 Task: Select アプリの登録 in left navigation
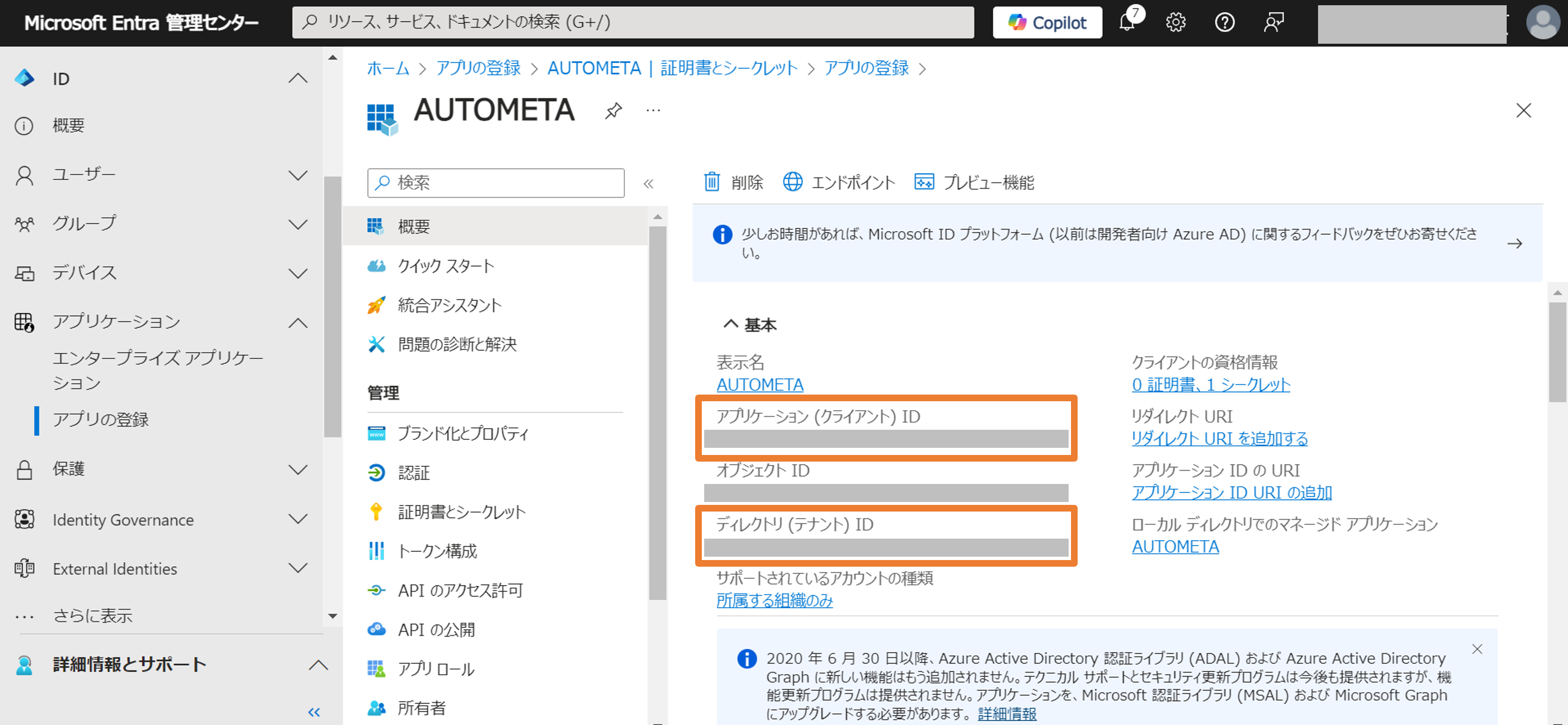pyautogui.click(x=101, y=420)
